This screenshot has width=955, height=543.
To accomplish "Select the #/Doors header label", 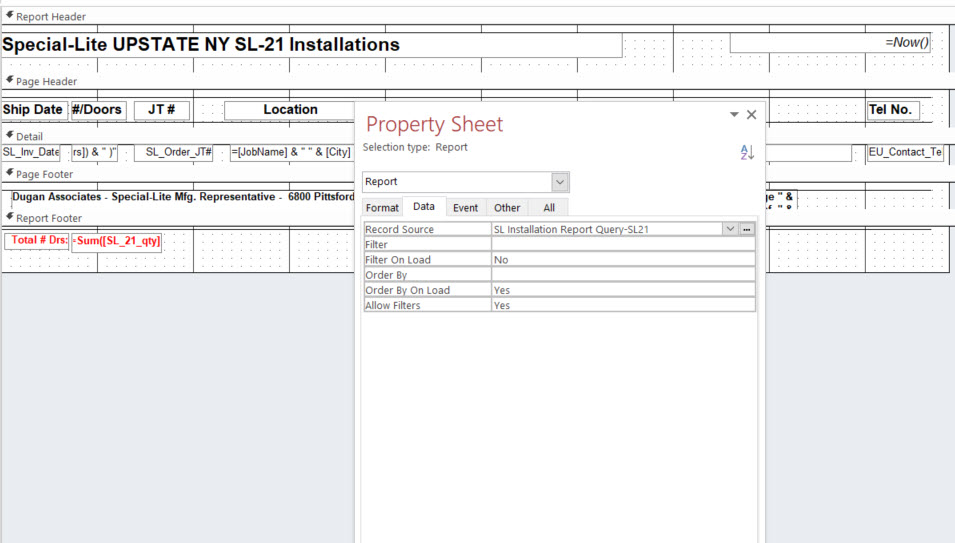I will [98, 110].
